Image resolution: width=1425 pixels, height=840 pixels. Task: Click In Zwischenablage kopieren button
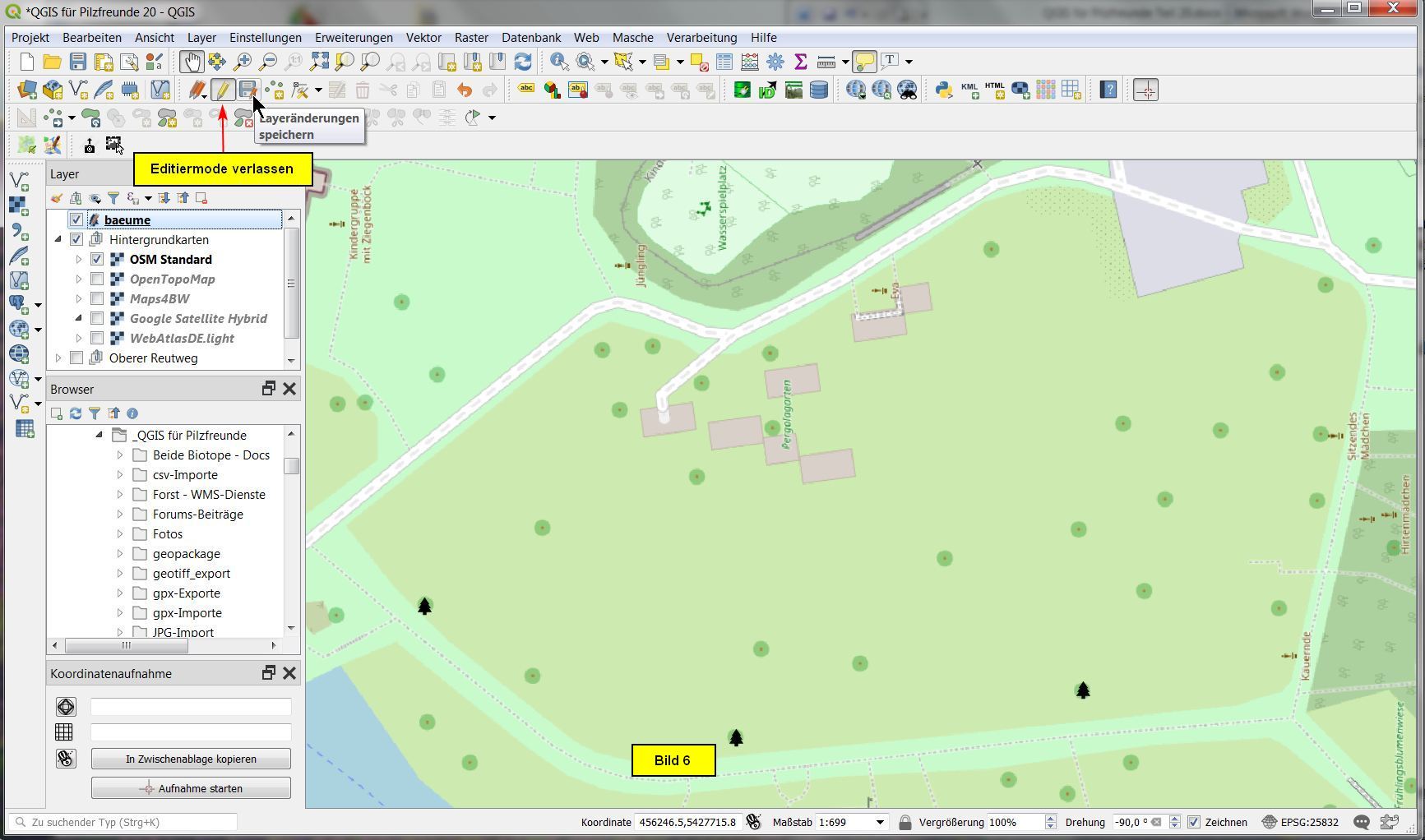click(191, 759)
